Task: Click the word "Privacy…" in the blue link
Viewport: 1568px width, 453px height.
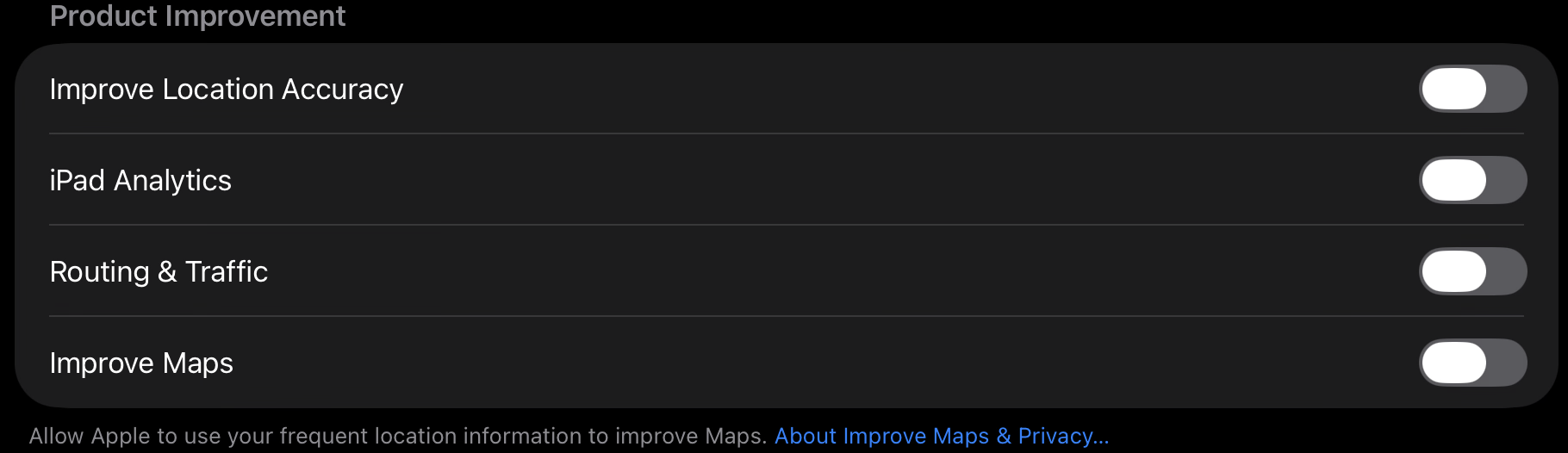Action: (x=1063, y=436)
